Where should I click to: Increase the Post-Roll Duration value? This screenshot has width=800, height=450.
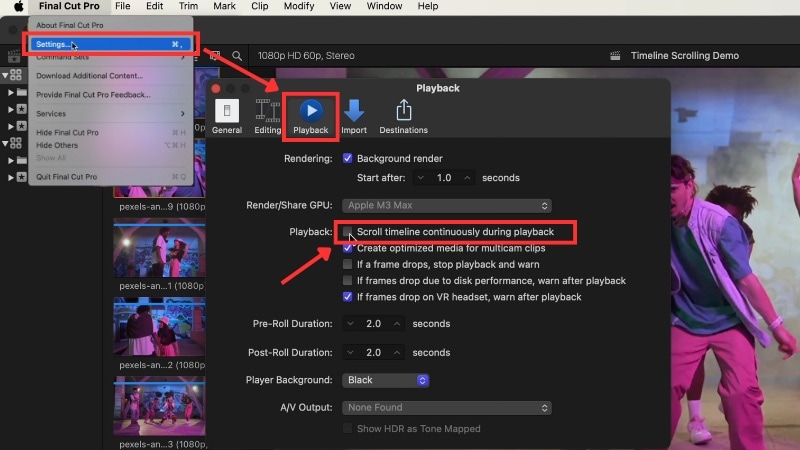click(x=397, y=353)
